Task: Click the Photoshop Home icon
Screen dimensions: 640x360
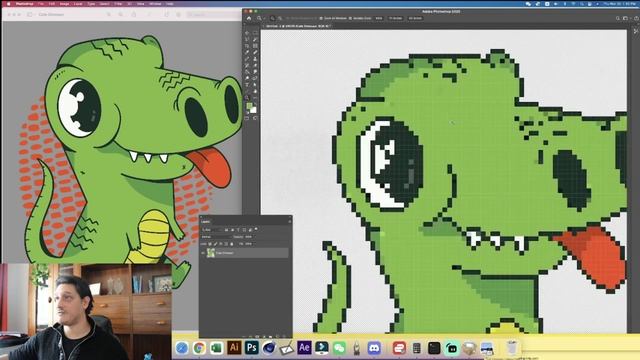Action: (x=249, y=18)
